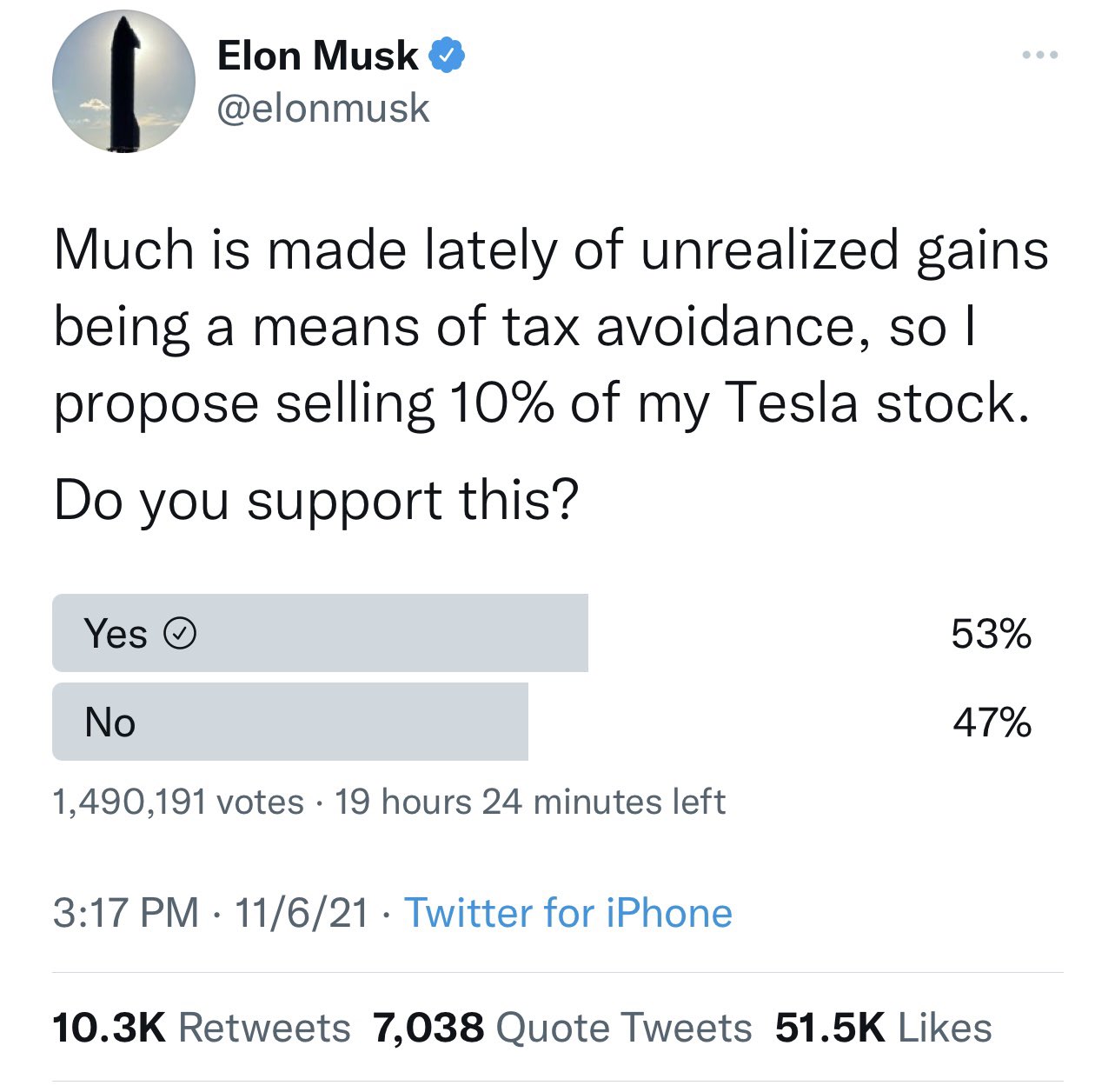Click the 19 hours 24 minutes left text
This screenshot has height=1092, width=1095.
(529, 802)
